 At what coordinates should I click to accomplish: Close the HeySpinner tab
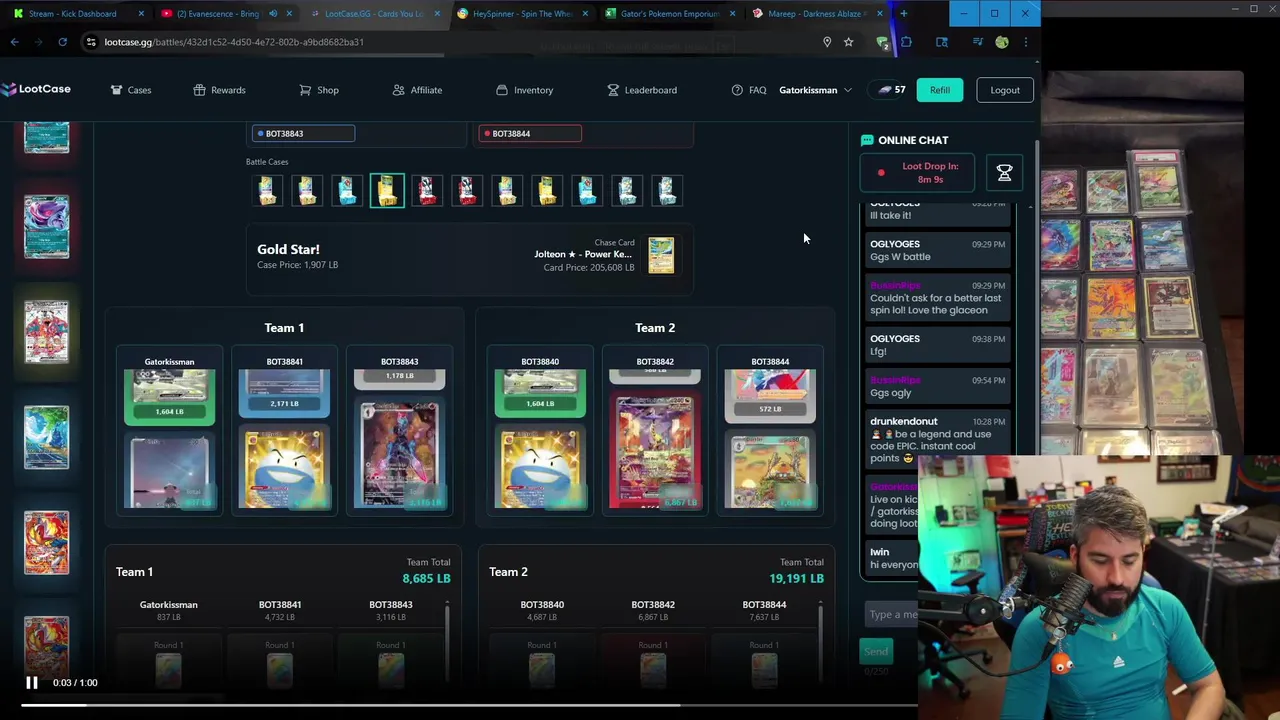click(x=585, y=14)
